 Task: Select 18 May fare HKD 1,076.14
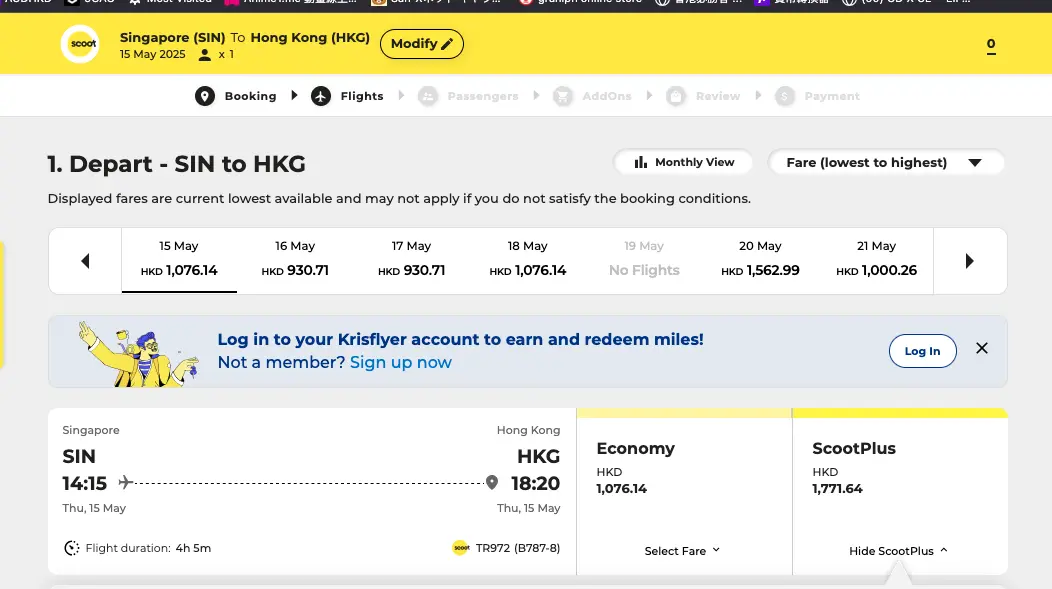coord(527,260)
